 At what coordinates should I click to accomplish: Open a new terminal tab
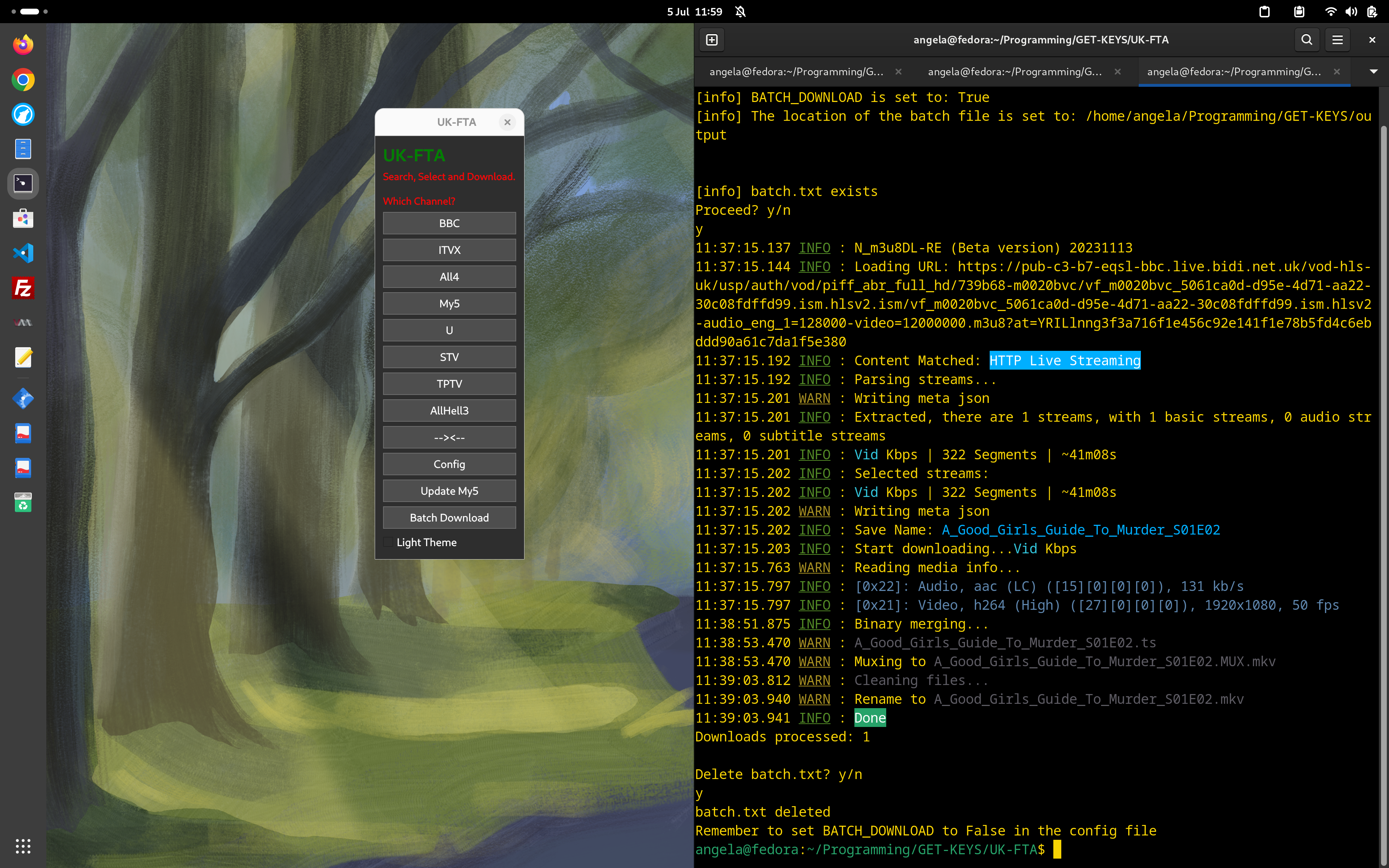pyautogui.click(x=712, y=40)
